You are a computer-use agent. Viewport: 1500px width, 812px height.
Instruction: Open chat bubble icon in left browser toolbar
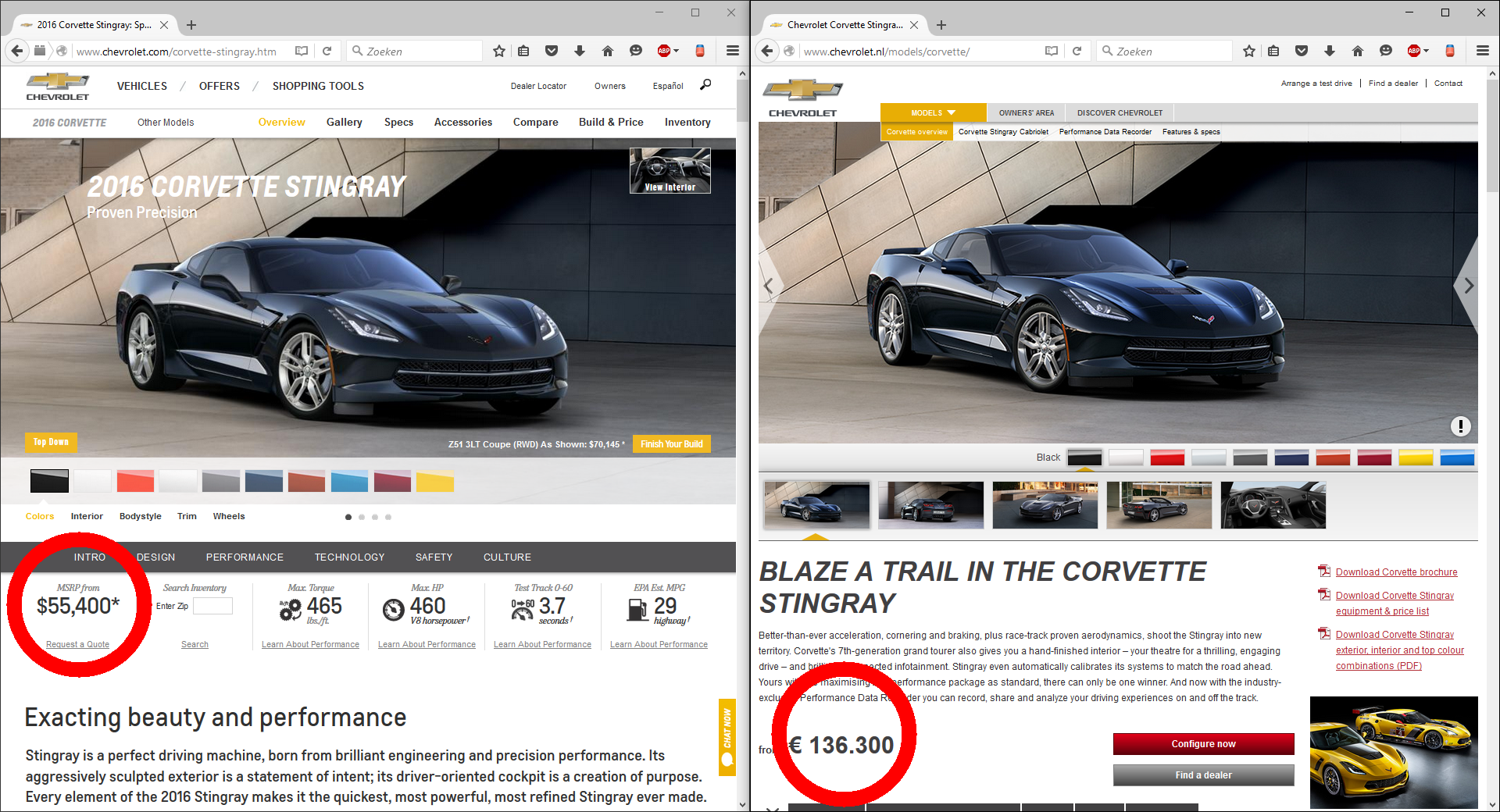coord(636,51)
